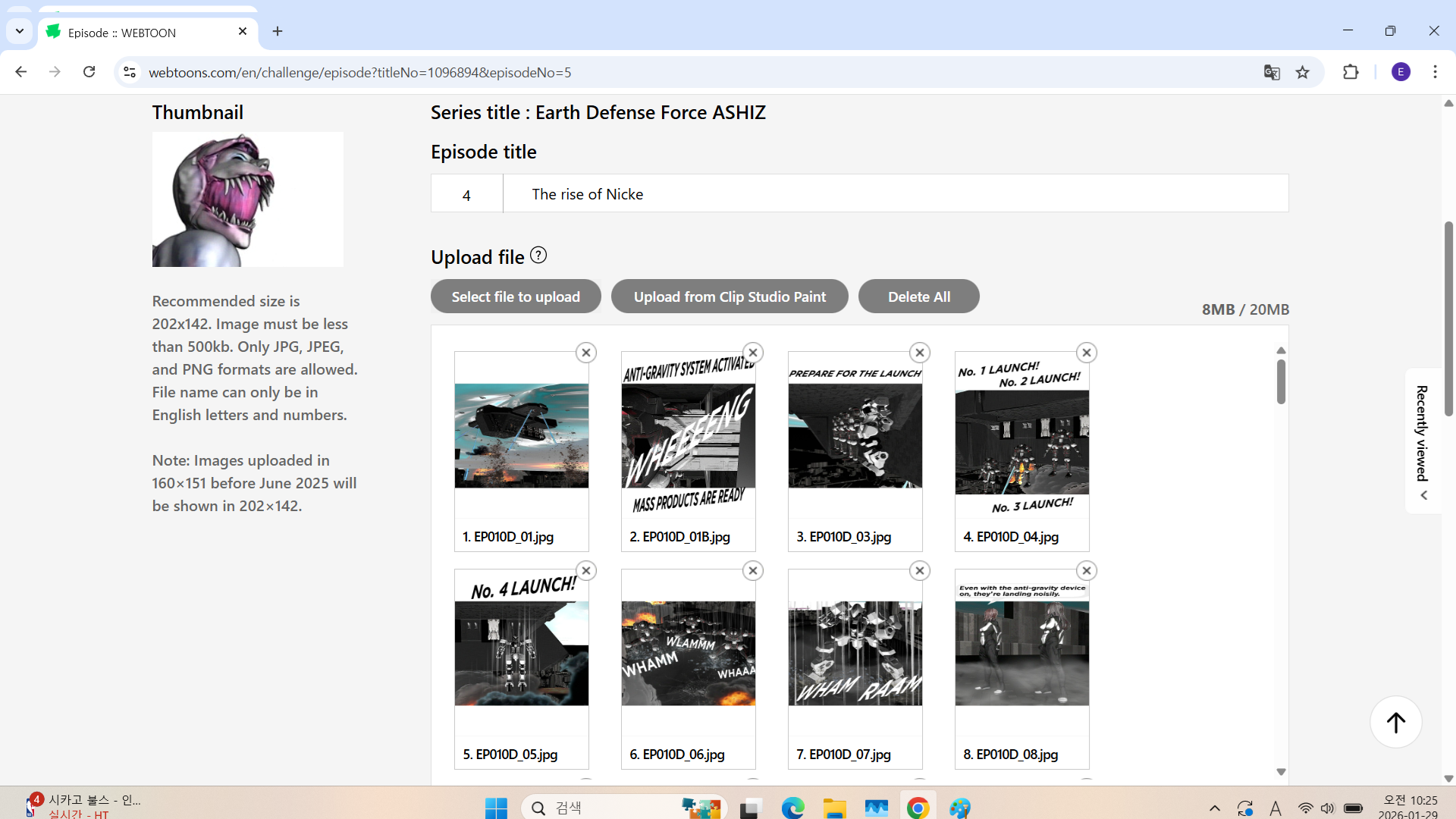View site information icon beside URL
Screen dimensions: 1456x819
pyautogui.click(x=130, y=72)
